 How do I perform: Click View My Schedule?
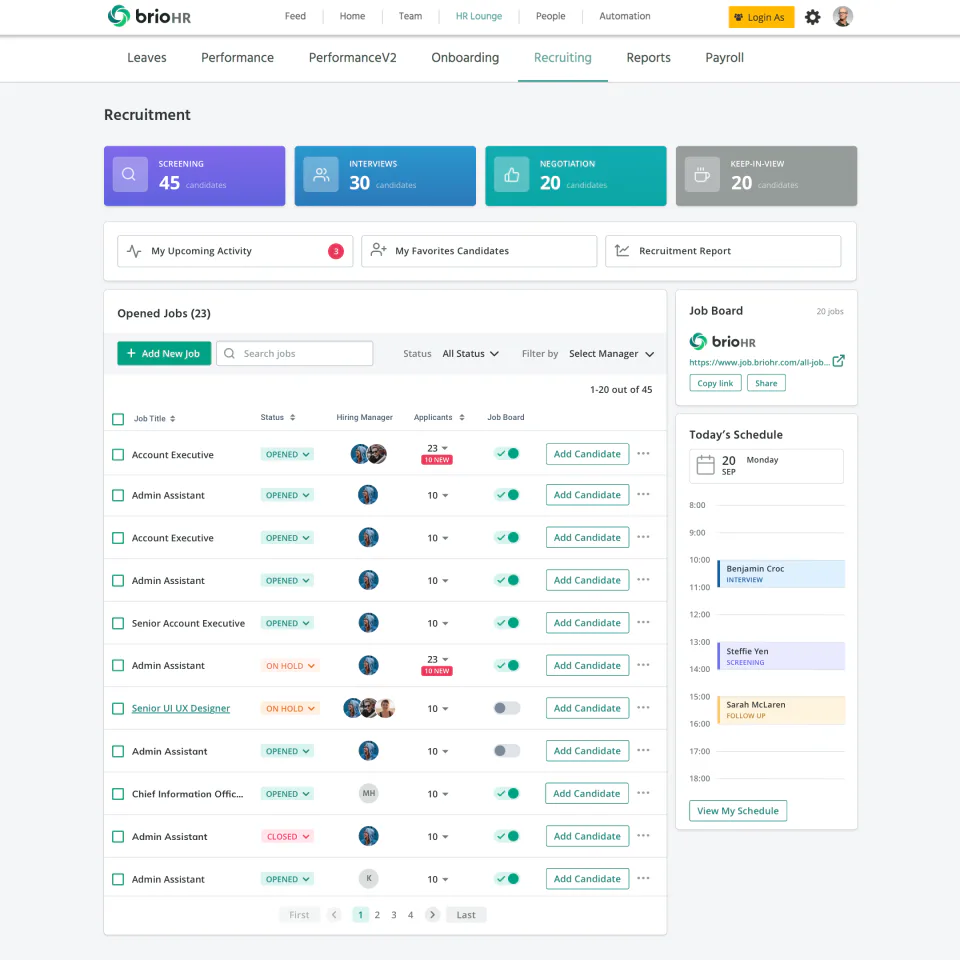[x=738, y=810]
